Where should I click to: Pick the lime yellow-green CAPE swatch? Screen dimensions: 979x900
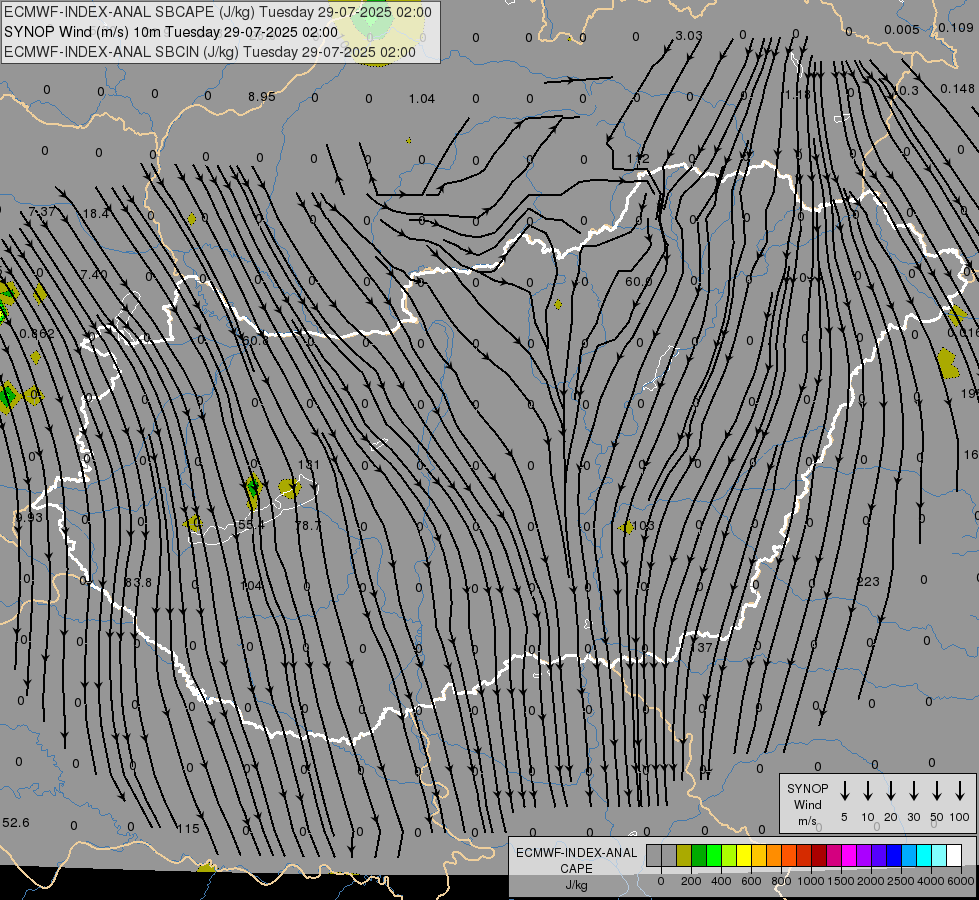(729, 855)
